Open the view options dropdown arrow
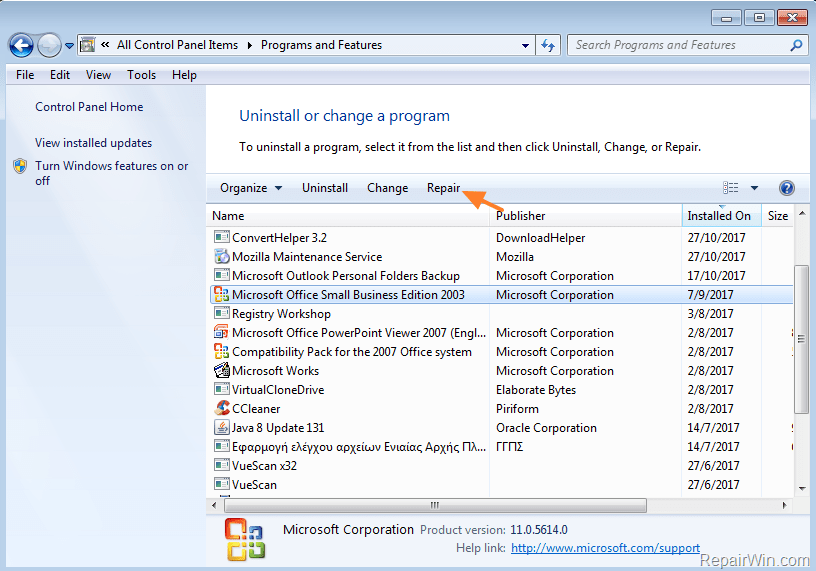Viewport: 816px width, 571px height. pyautogui.click(x=754, y=188)
